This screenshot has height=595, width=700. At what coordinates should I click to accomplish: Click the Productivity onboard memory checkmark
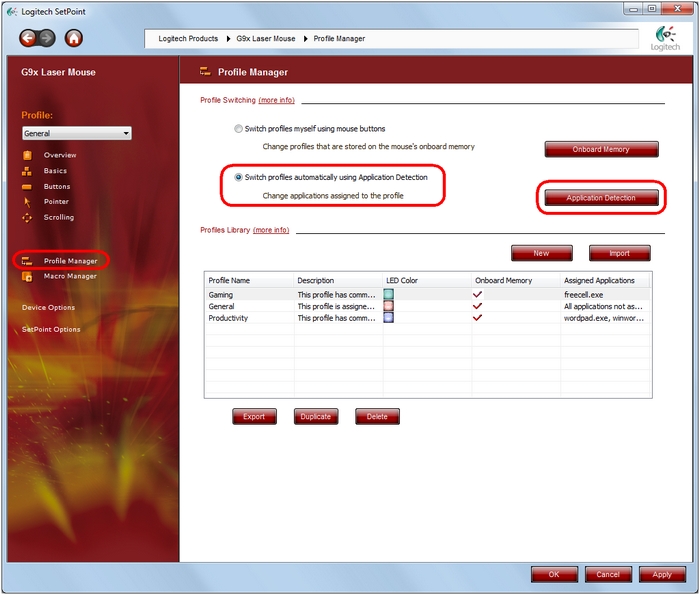477,317
